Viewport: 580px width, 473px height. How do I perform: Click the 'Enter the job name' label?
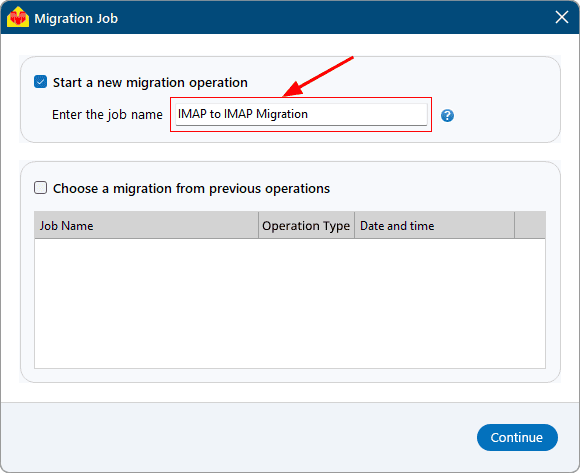[107, 115]
